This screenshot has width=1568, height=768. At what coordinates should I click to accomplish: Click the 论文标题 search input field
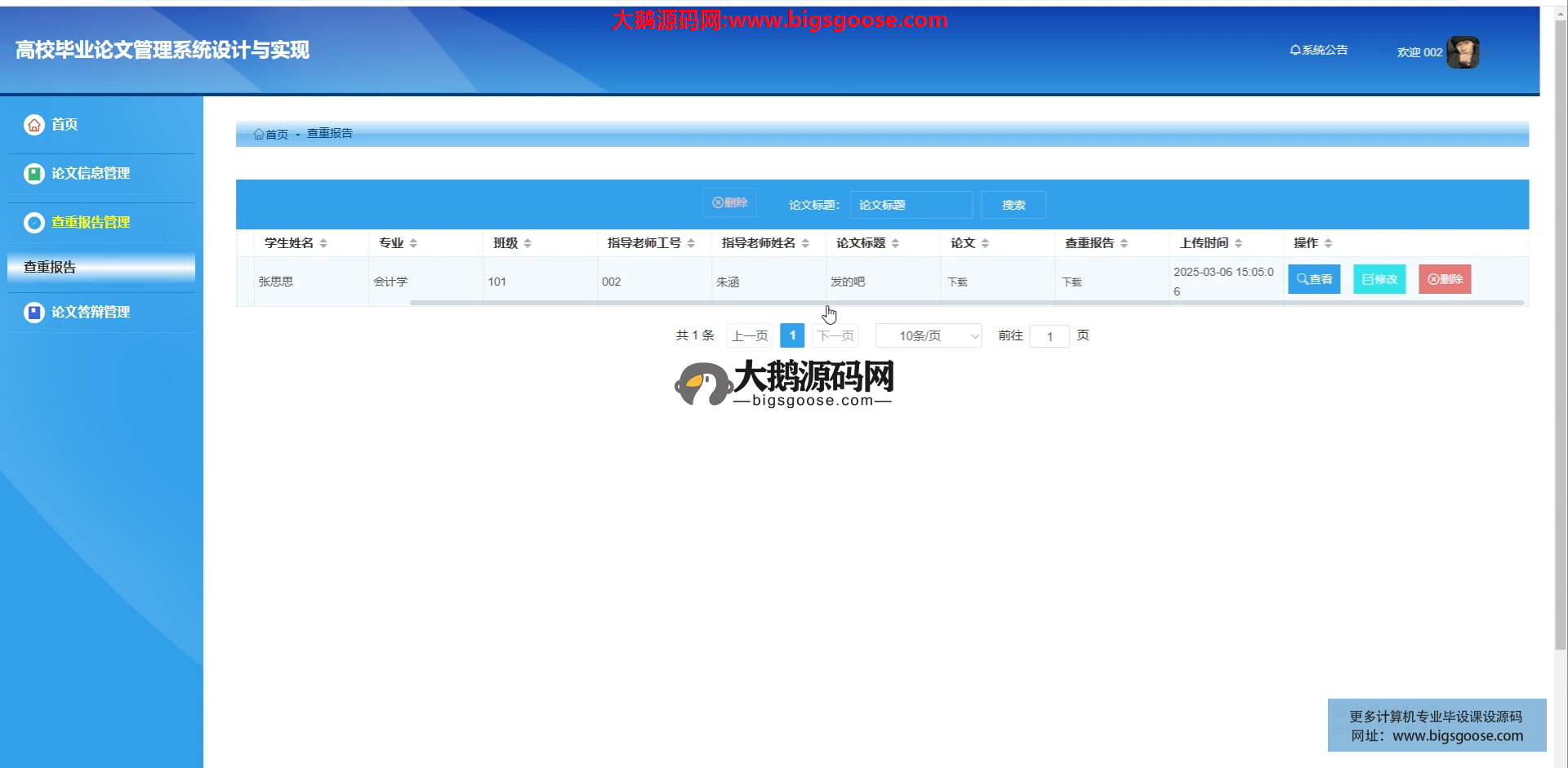coord(911,205)
